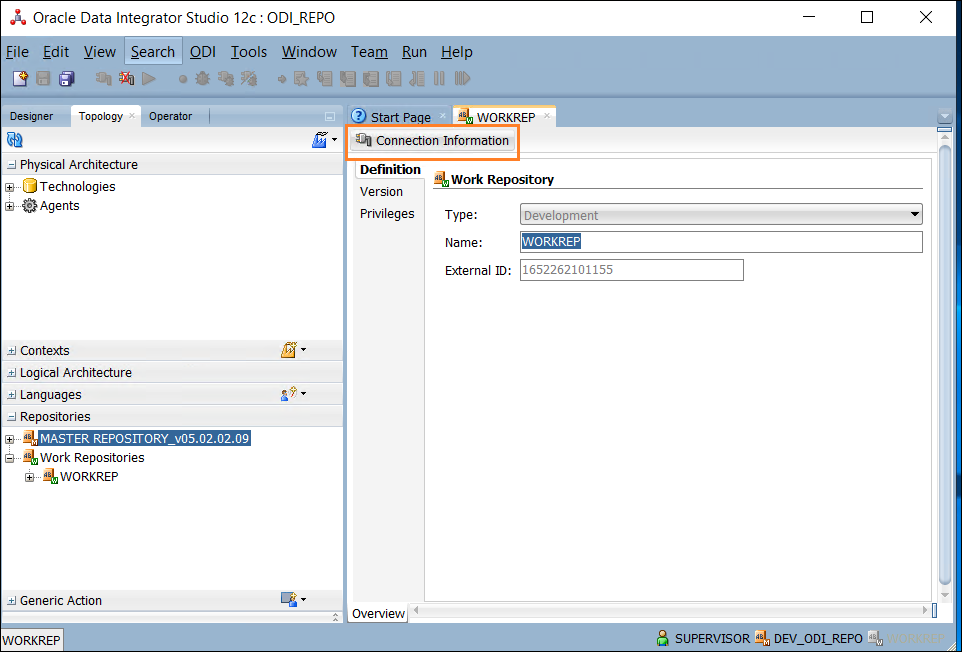Click the editor vertical scrollbar
This screenshot has width=962, height=652.
click(x=945, y=365)
